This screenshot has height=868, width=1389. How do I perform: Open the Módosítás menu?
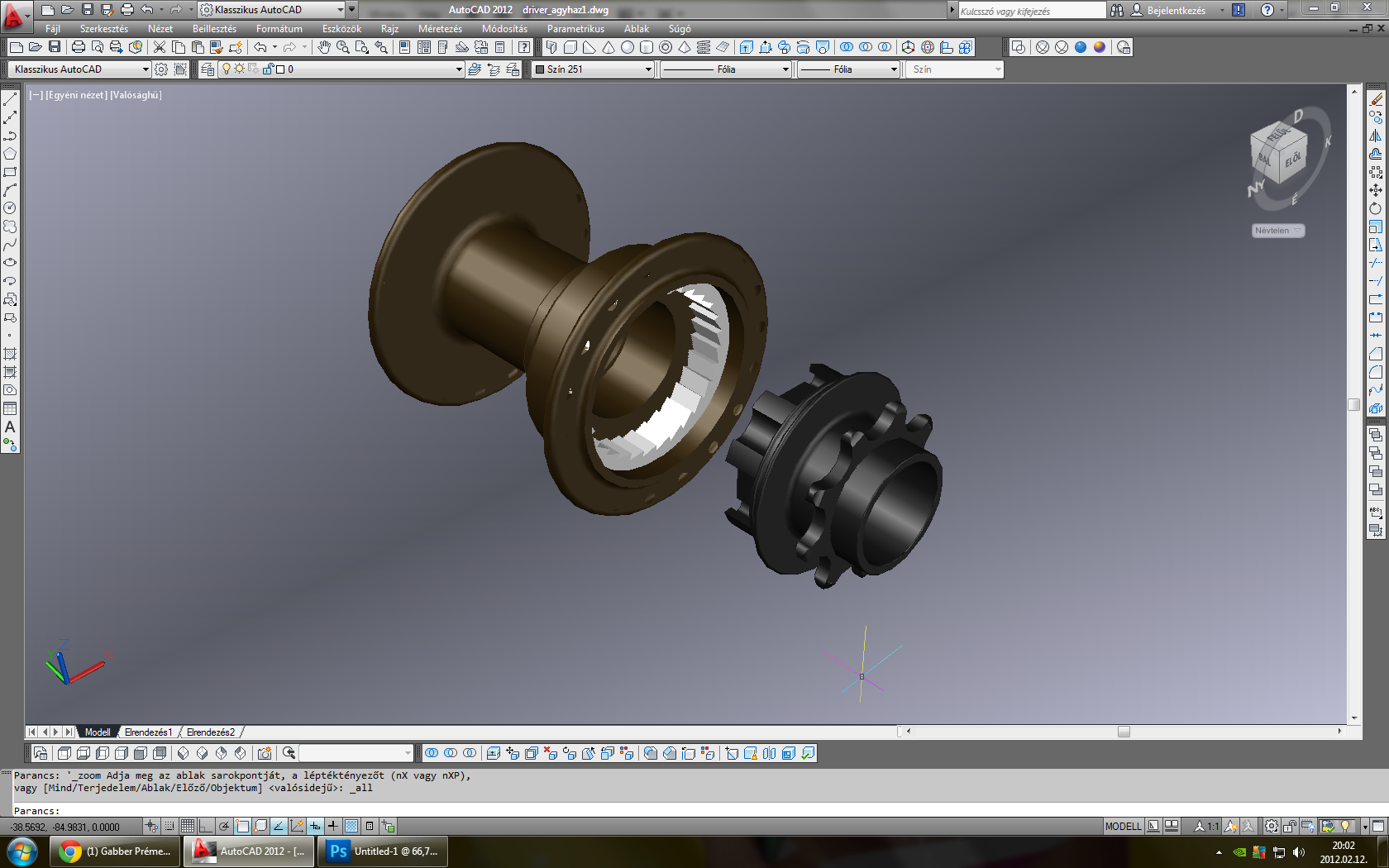(504, 29)
